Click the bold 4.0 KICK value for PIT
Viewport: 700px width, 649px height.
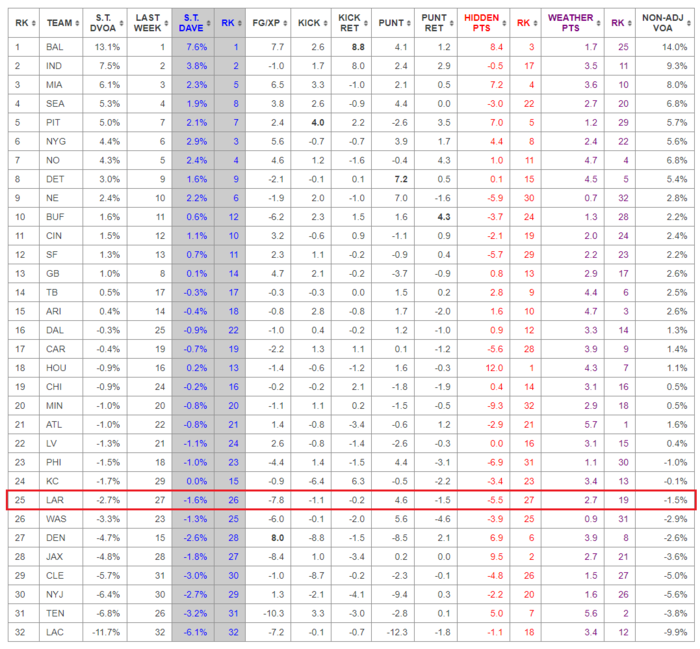[x=317, y=122]
